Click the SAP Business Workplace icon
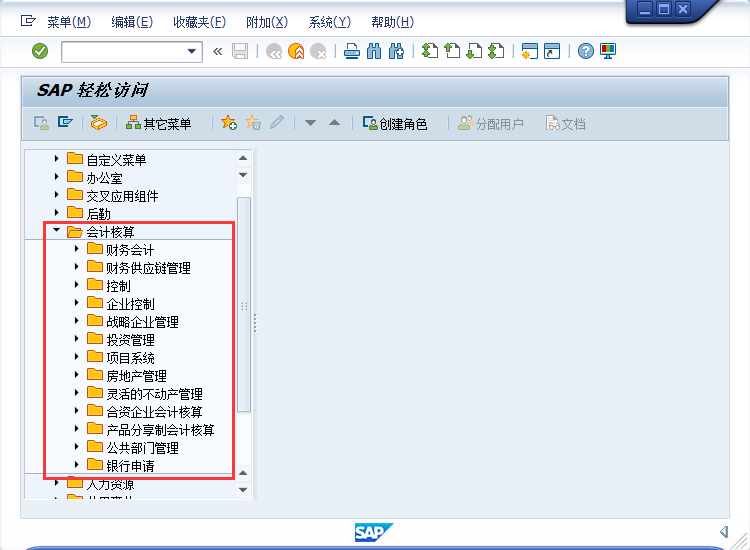750x550 pixels. [97, 123]
